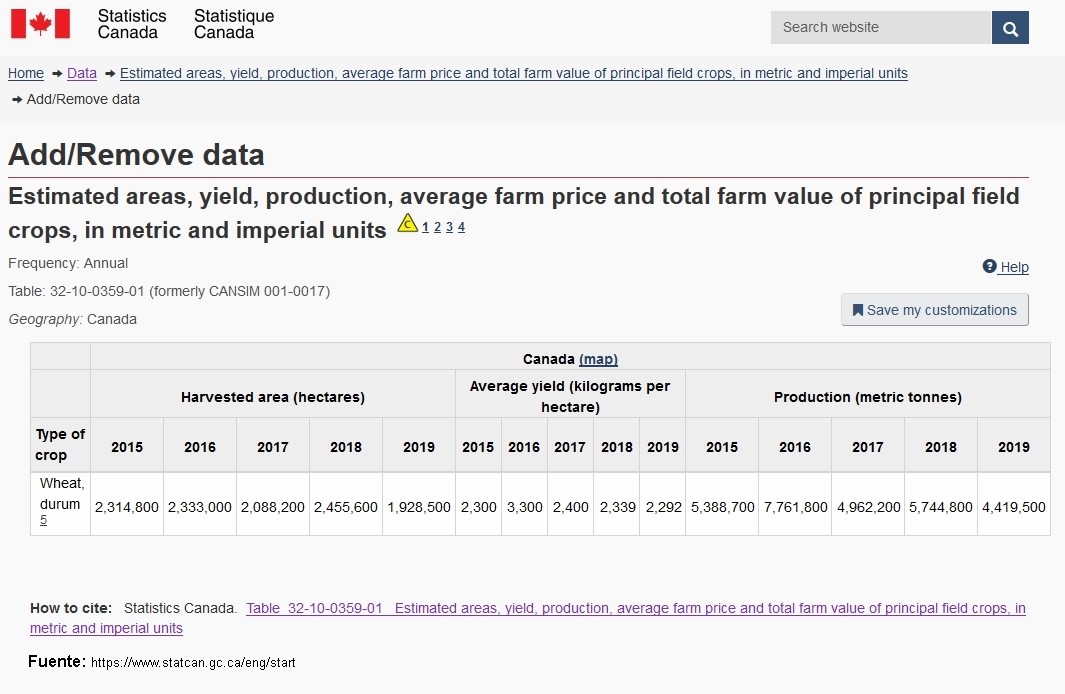The height and width of the screenshot is (694, 1065).
Task: Open footnote 5 under Wheat, durum
Action: [x=43, y=520]
